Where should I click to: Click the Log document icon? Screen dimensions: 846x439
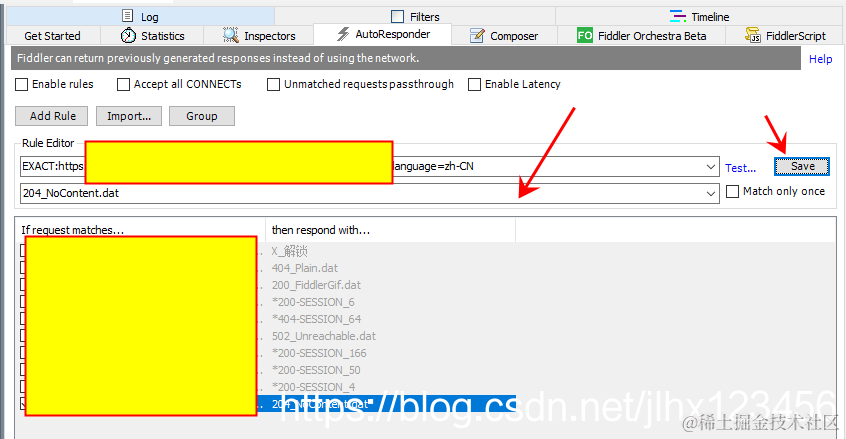[127, 16]
